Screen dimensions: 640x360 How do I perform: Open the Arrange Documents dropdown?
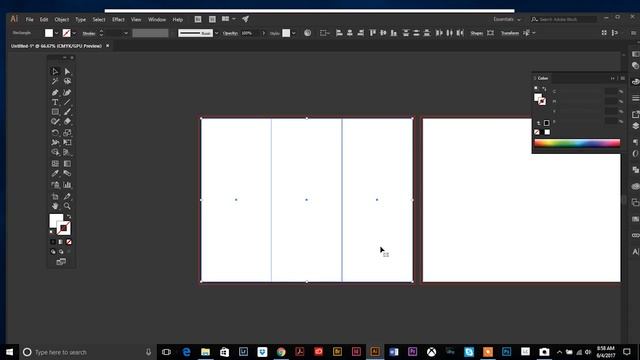point(229,19)
